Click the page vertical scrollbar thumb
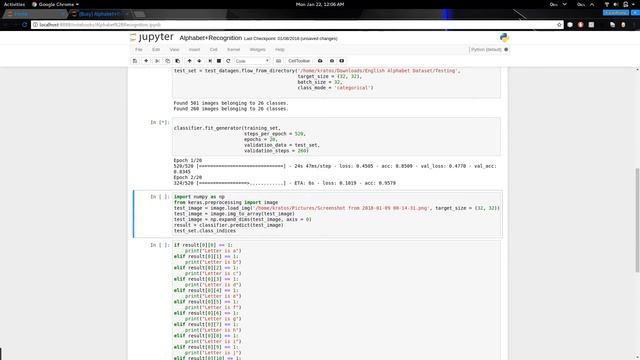The image size is (640, 360). click(637, 220)
